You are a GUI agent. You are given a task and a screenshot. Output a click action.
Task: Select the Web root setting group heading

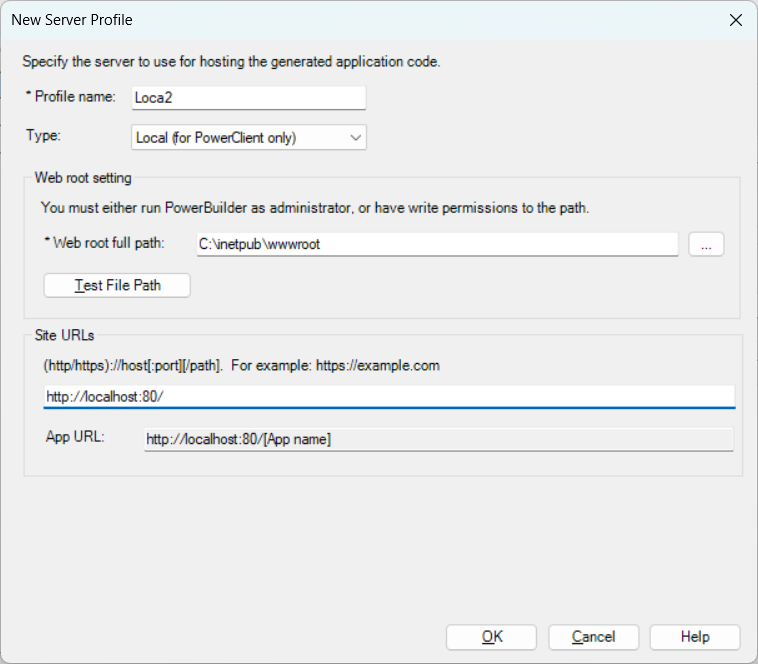[83, 178]
